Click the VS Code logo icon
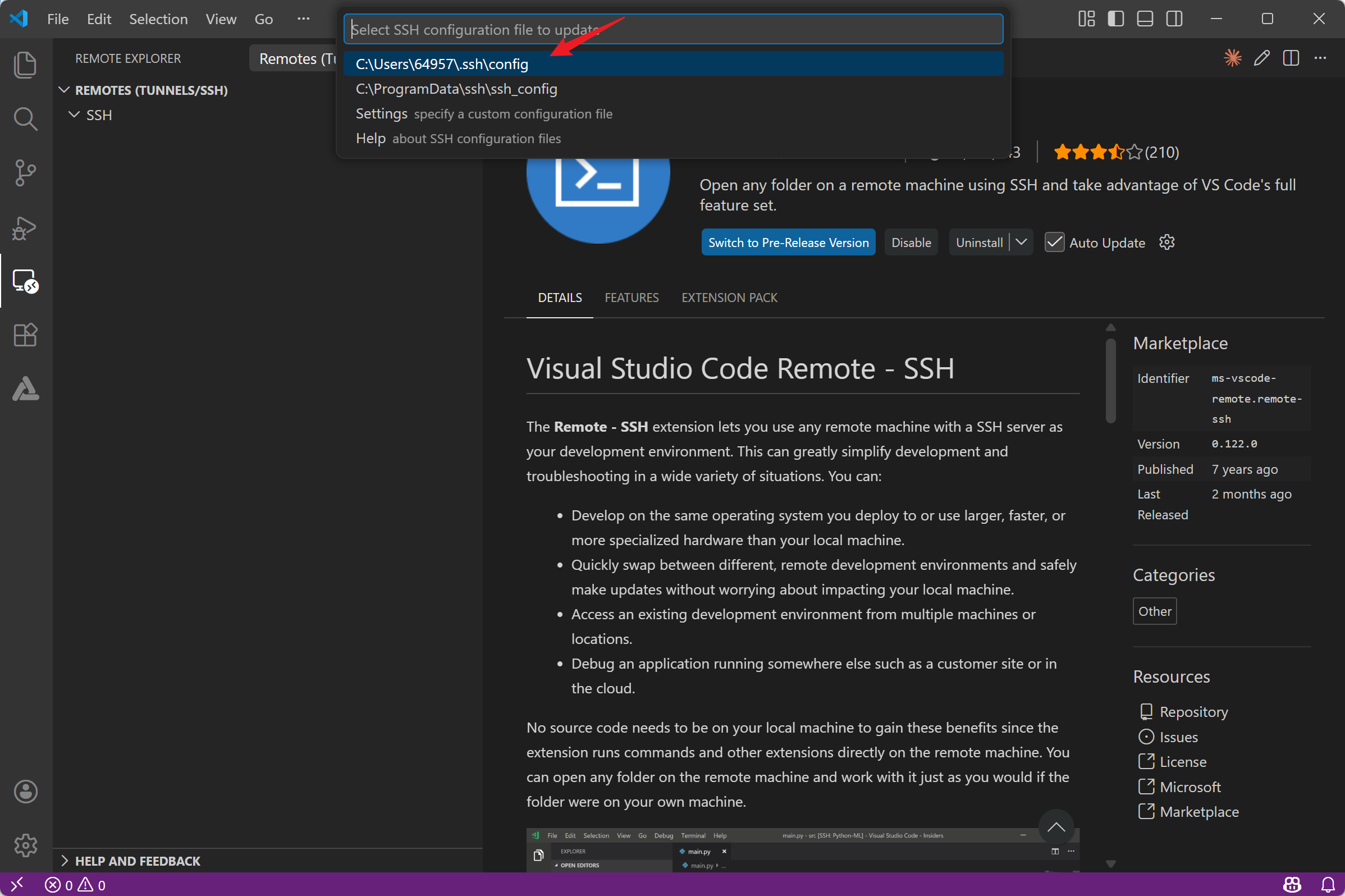Screen dimensions: 1345x896 click(19, 19)
